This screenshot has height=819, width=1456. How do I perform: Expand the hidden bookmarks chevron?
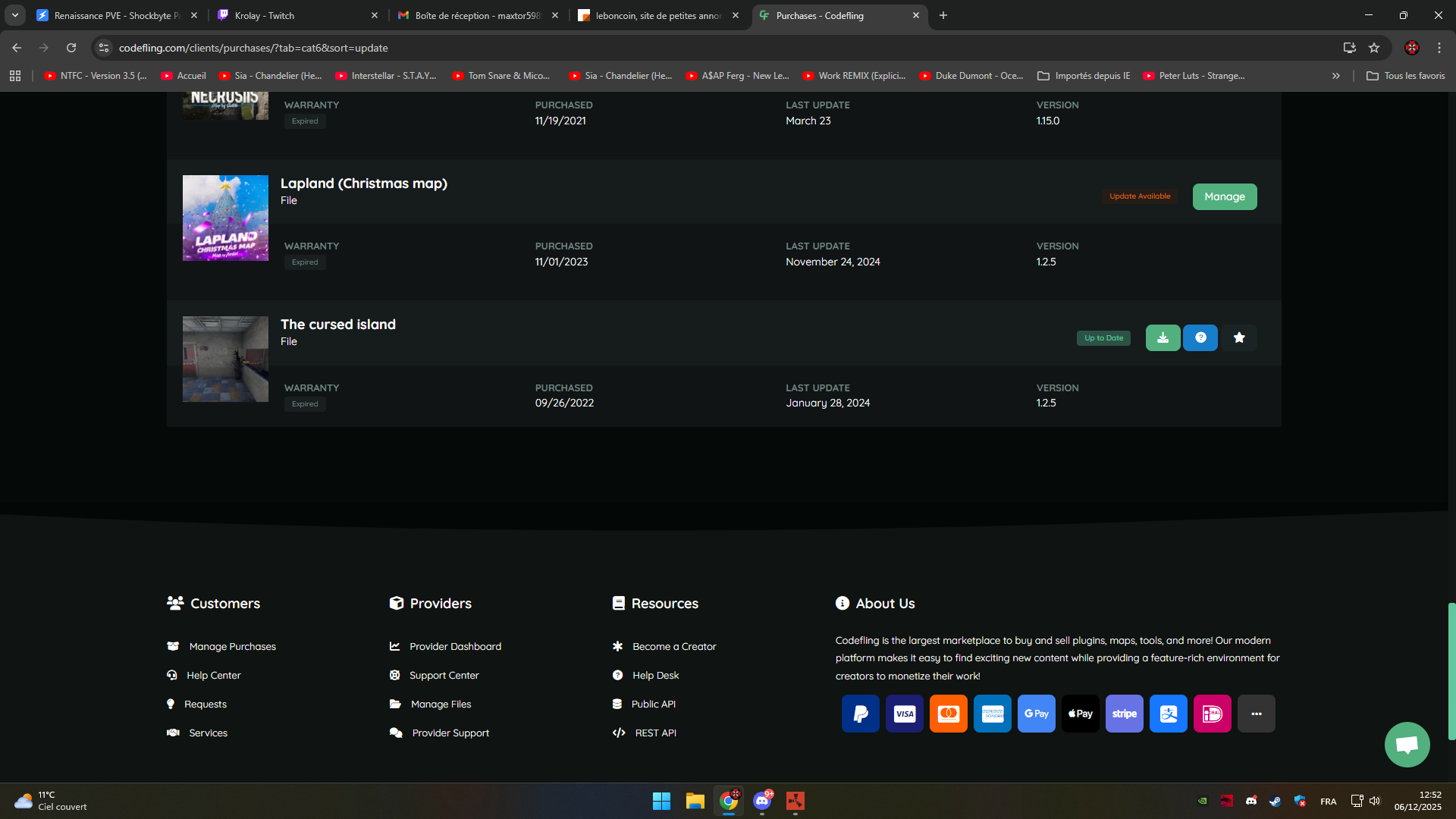tap(1336, 76)
